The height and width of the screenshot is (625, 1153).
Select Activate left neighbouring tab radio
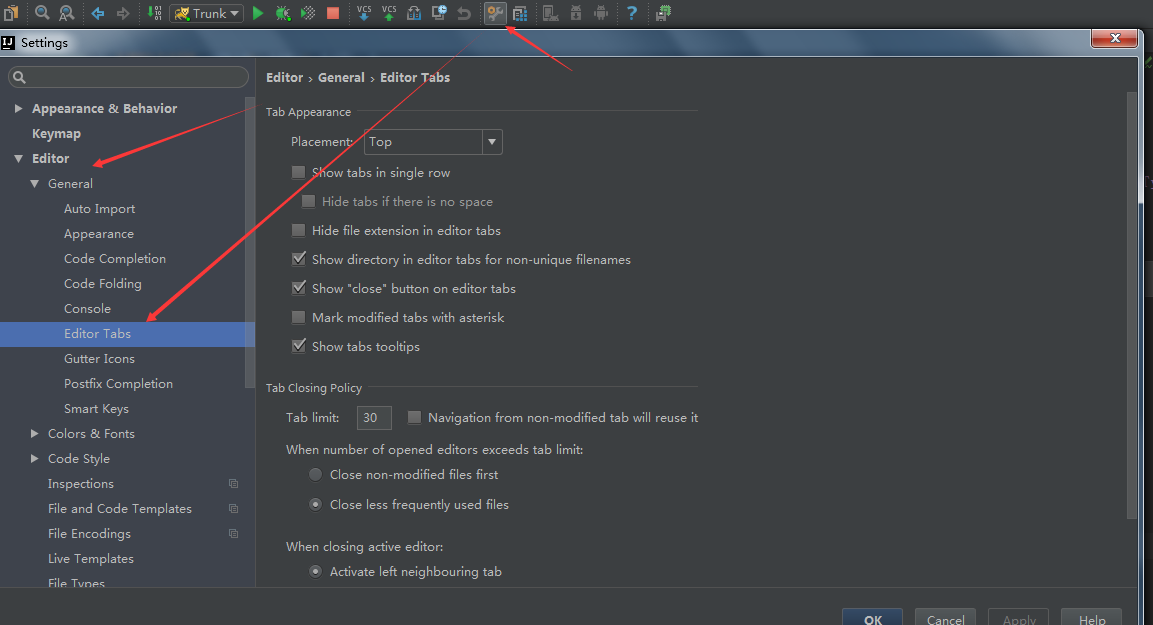coord(315,571)
